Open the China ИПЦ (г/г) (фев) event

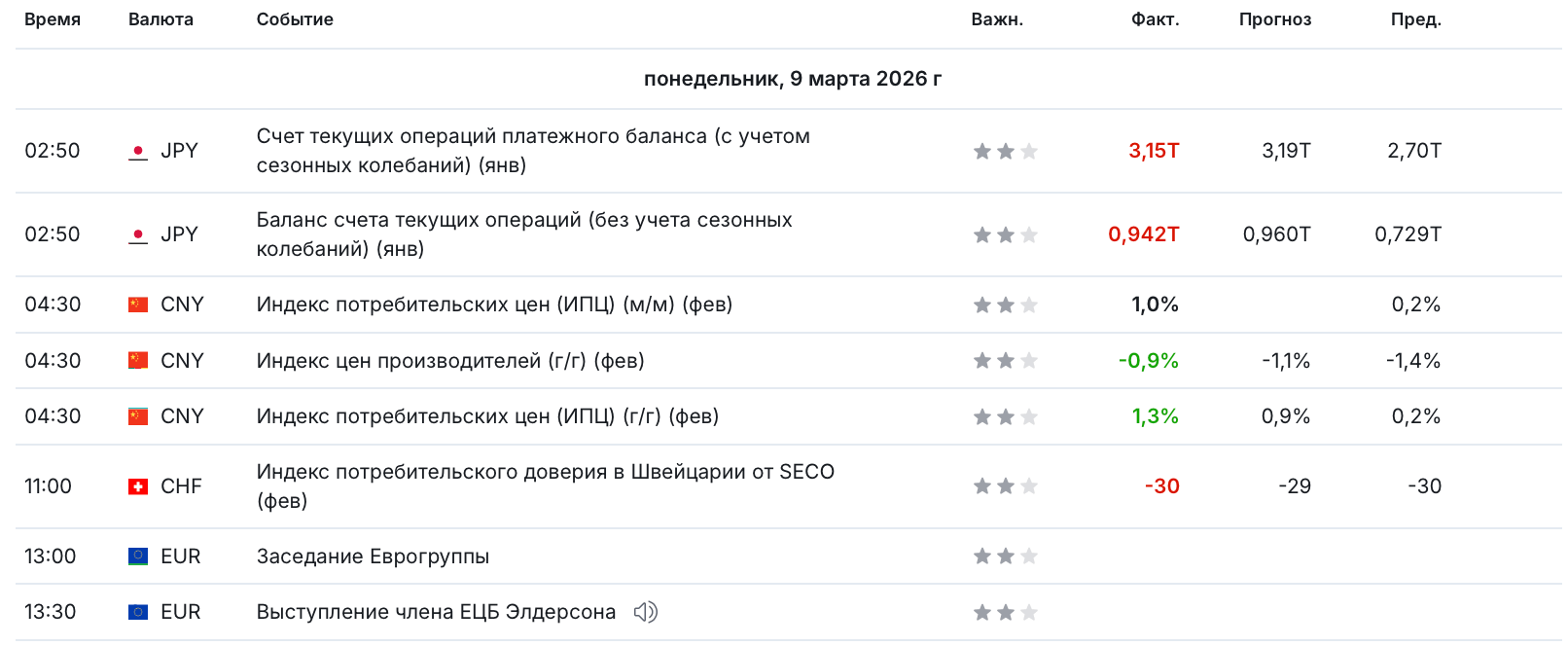click(x=487, y=416)
